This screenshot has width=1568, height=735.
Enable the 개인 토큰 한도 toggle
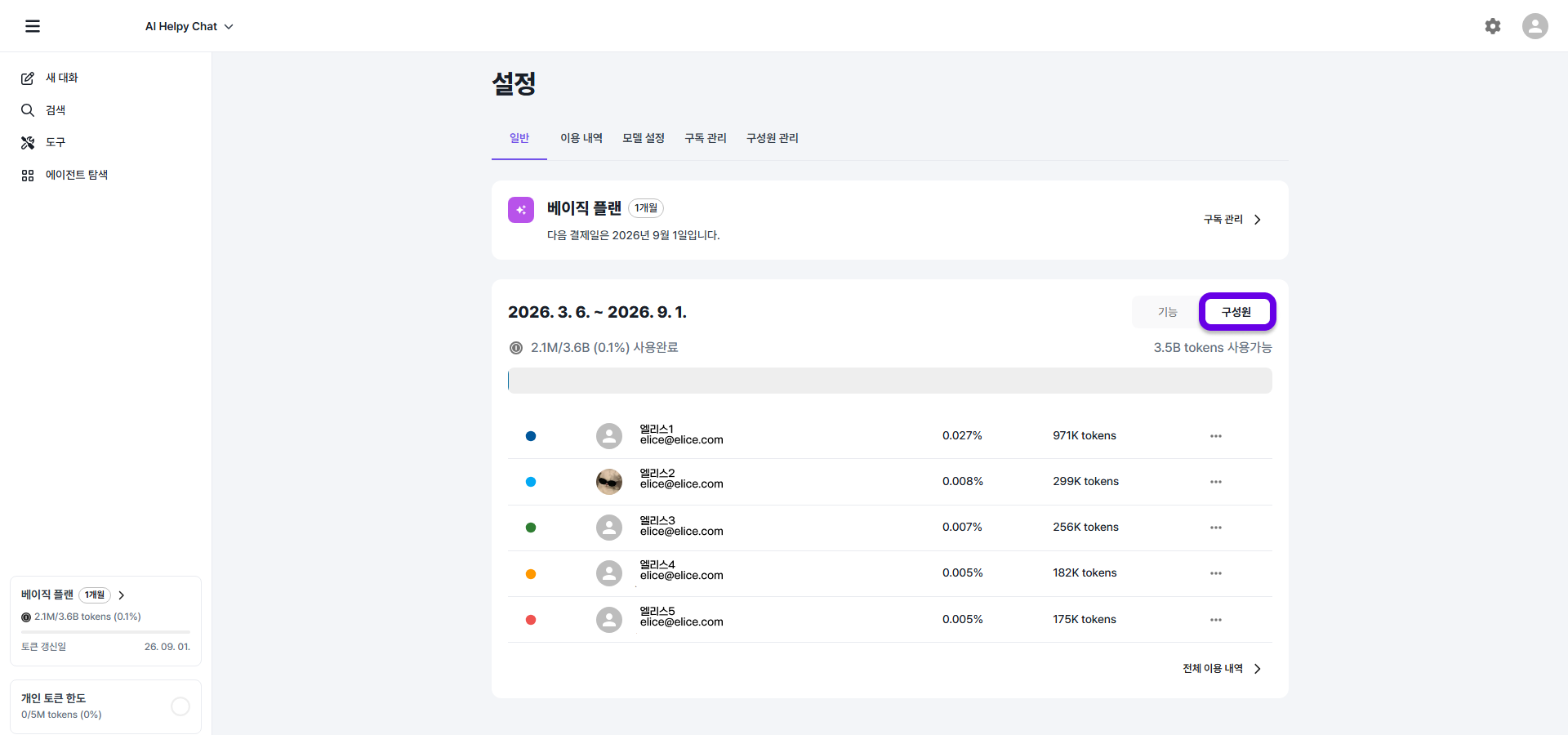tap(180, 706)
